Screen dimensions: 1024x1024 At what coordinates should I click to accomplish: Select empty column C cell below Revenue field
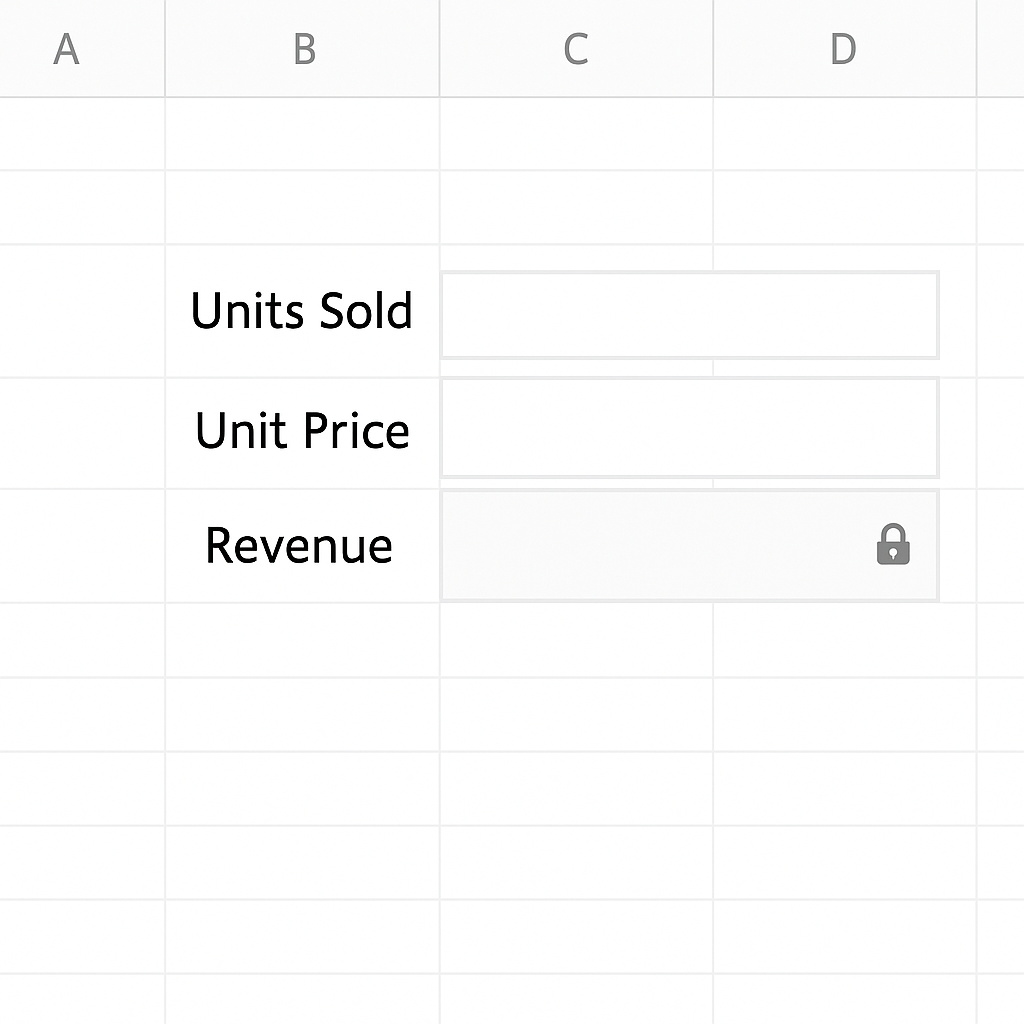click(577, 640)
